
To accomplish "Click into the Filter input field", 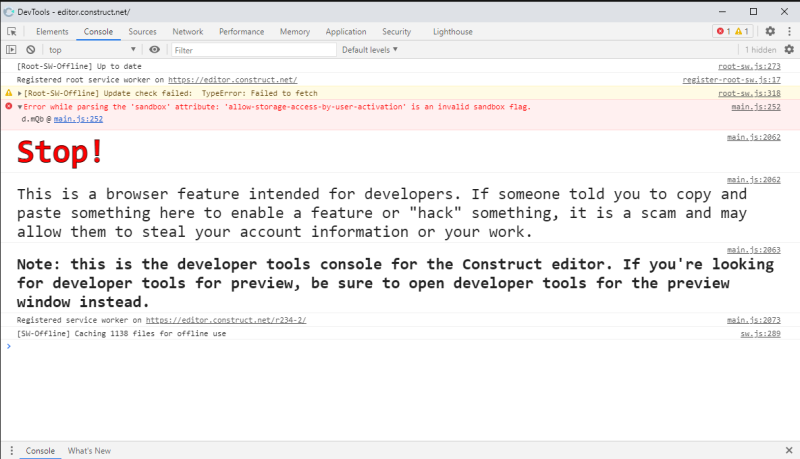I will pyautogui.click(x=254, y=50).
